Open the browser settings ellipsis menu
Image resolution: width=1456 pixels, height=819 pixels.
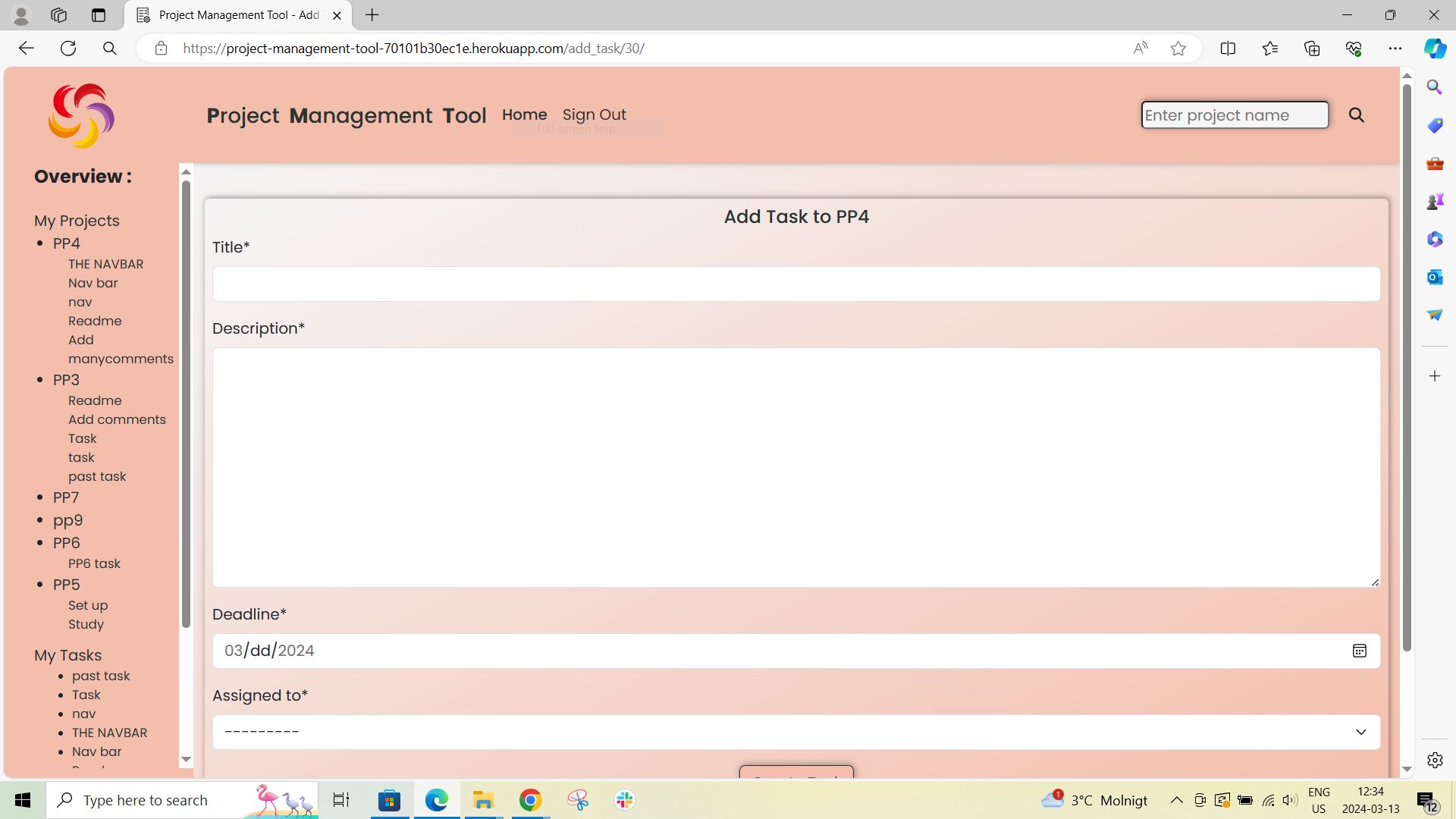pos(1396,48)
